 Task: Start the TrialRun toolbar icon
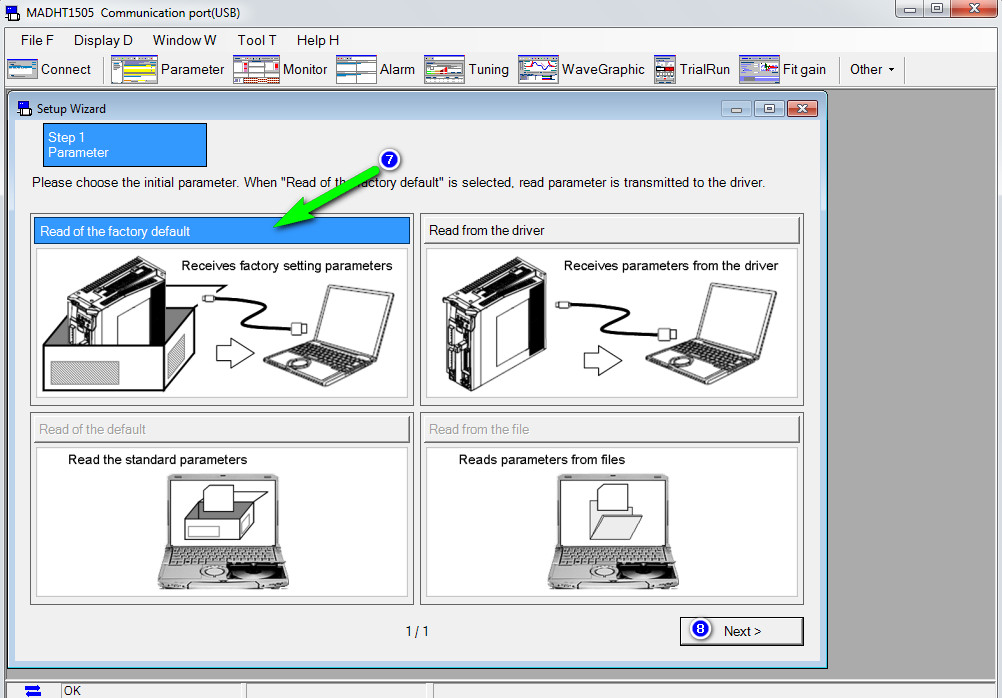(x=665, y=69)
